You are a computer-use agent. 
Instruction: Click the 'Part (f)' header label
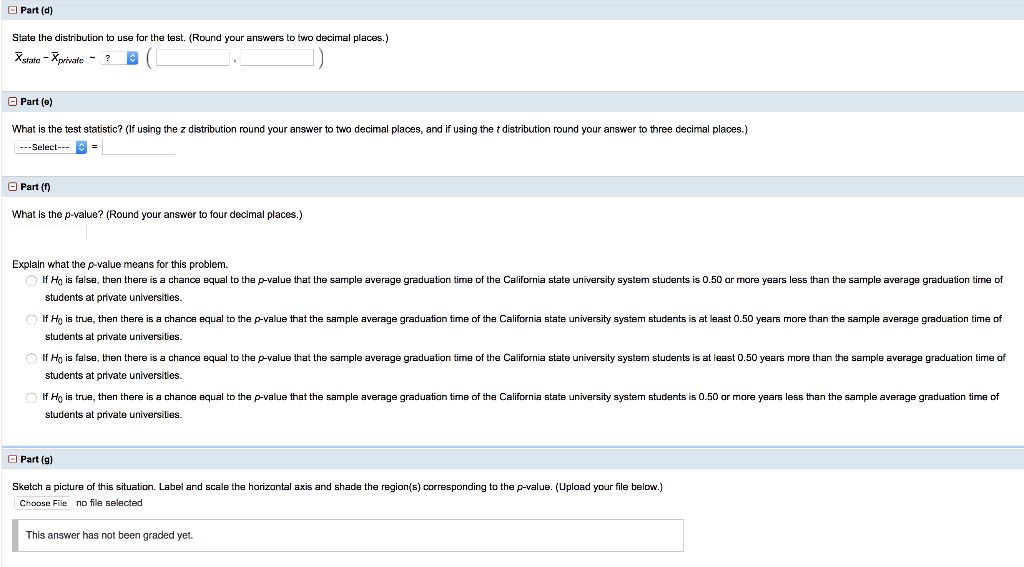tap(35, 187)
